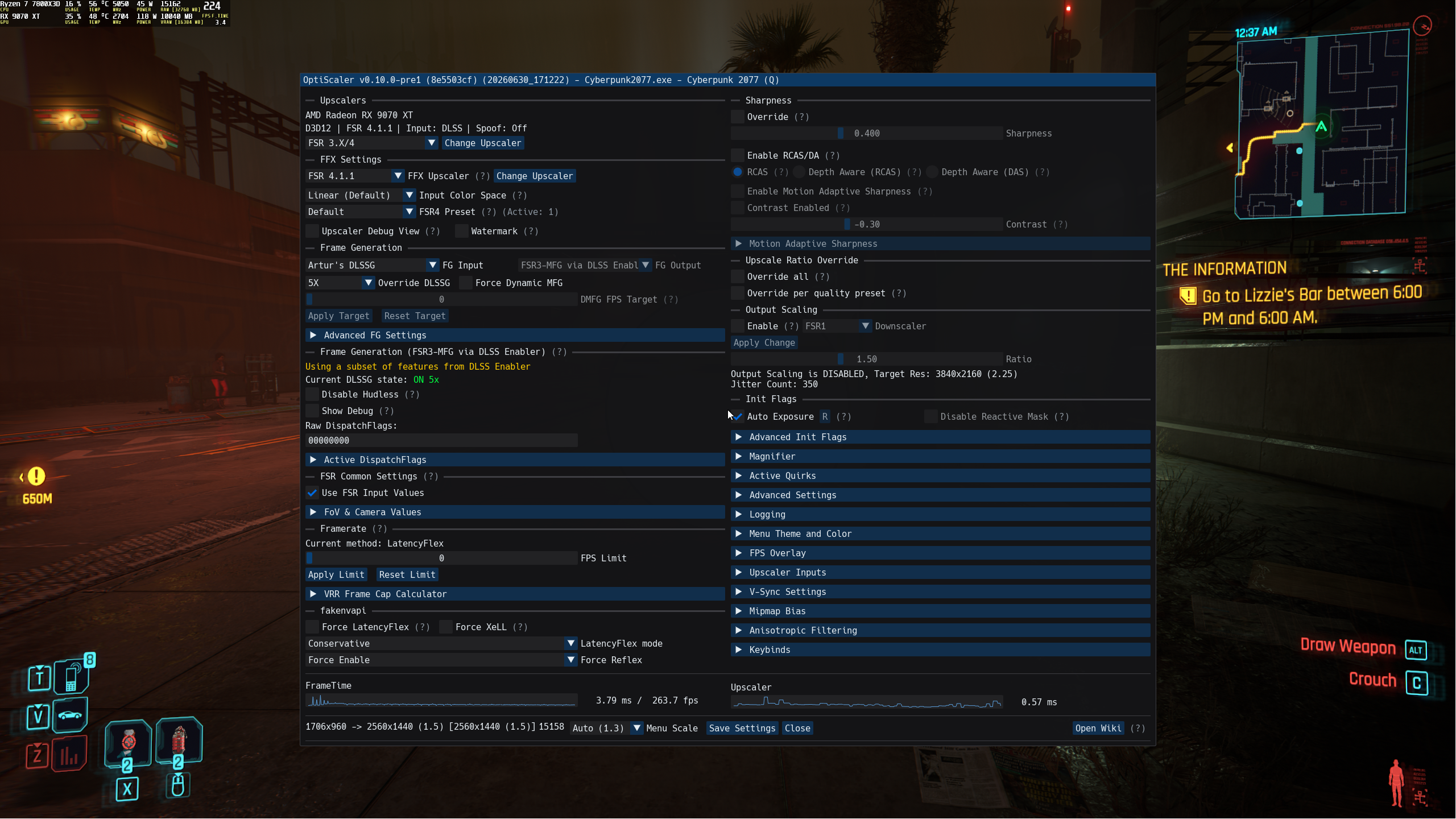
Task: Click the vehicle call icon in the HUD
Action: point(70,715)
